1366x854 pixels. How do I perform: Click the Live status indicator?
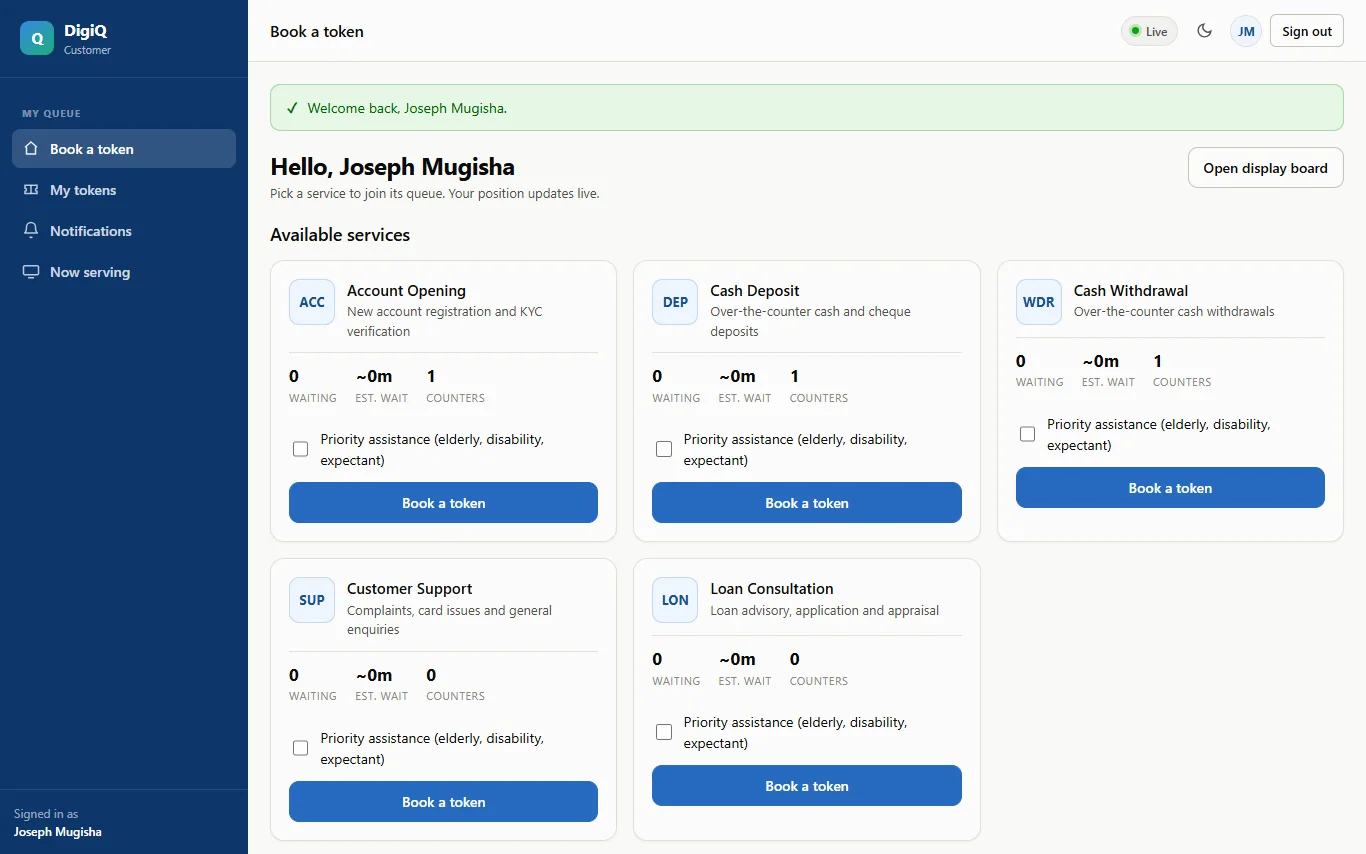pyautogui.click(x=1149, y=31)
